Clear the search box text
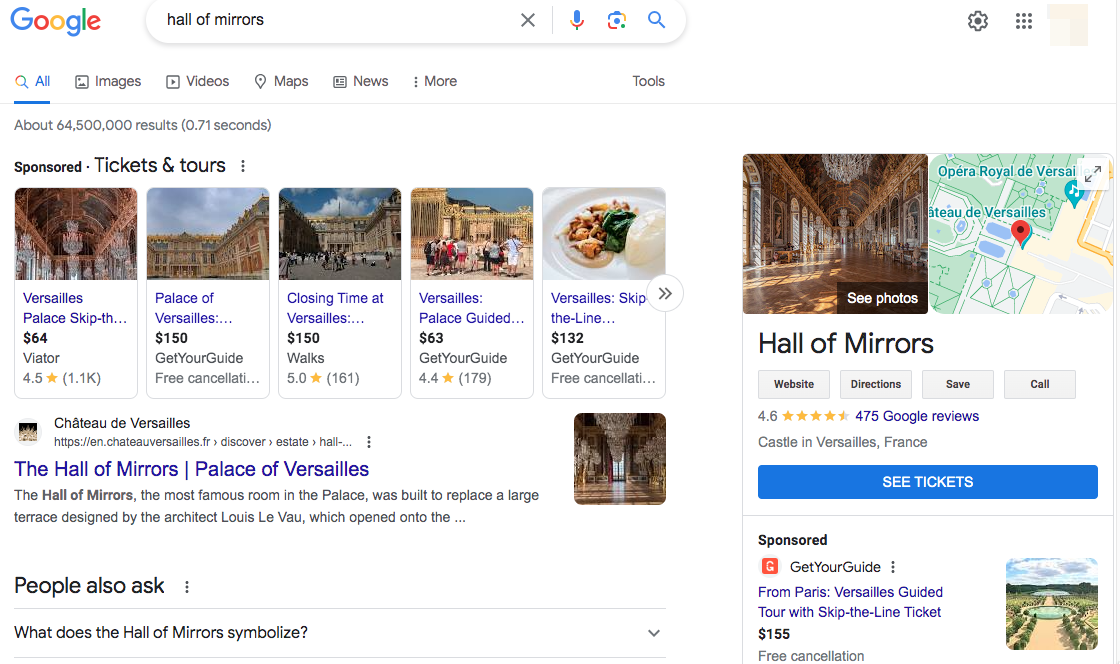Screen dimensions: 1120x664 (x=528, y=20)
